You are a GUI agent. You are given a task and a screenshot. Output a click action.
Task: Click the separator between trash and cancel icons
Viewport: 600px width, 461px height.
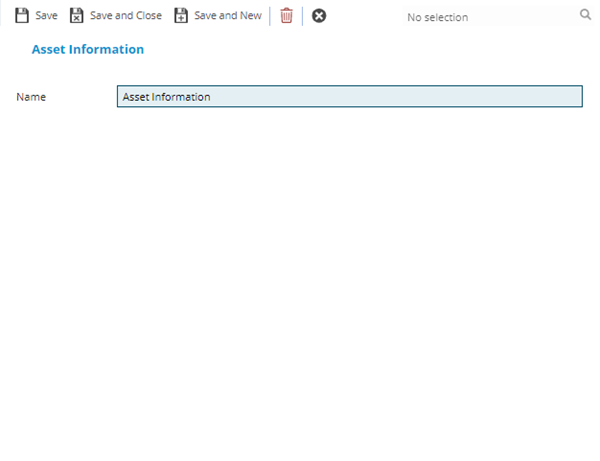pos(303,16)
